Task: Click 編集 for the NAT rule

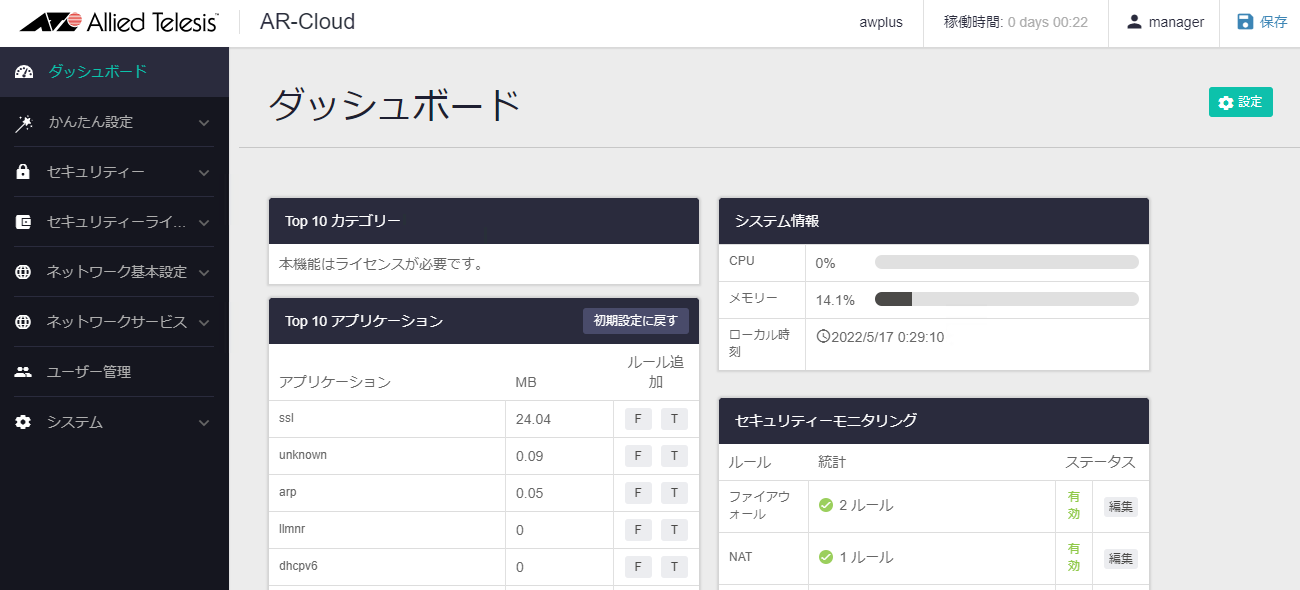Action: coord(1120,558)
